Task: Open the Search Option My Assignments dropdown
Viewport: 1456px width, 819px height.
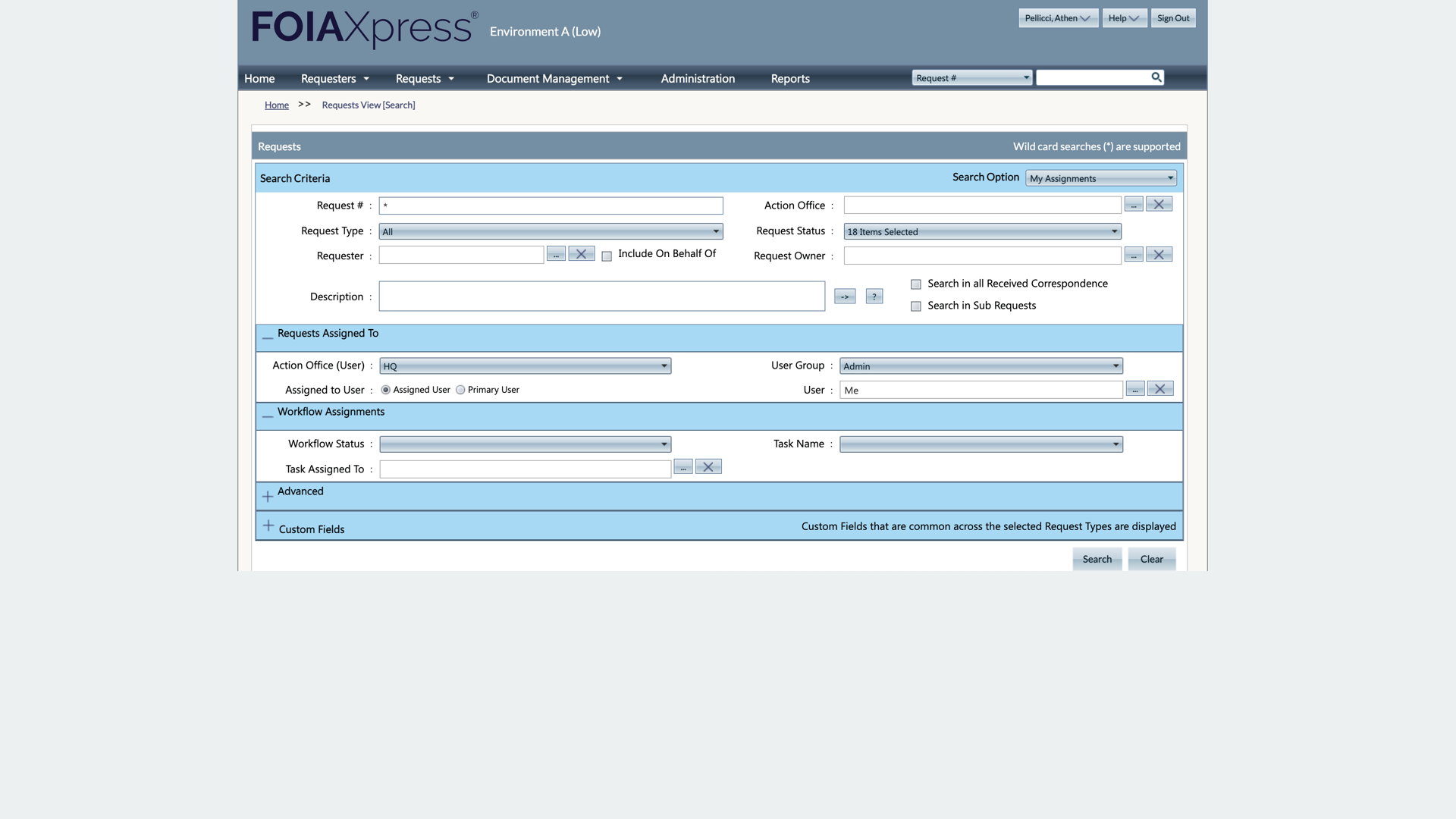Action: click(1100, 178)
